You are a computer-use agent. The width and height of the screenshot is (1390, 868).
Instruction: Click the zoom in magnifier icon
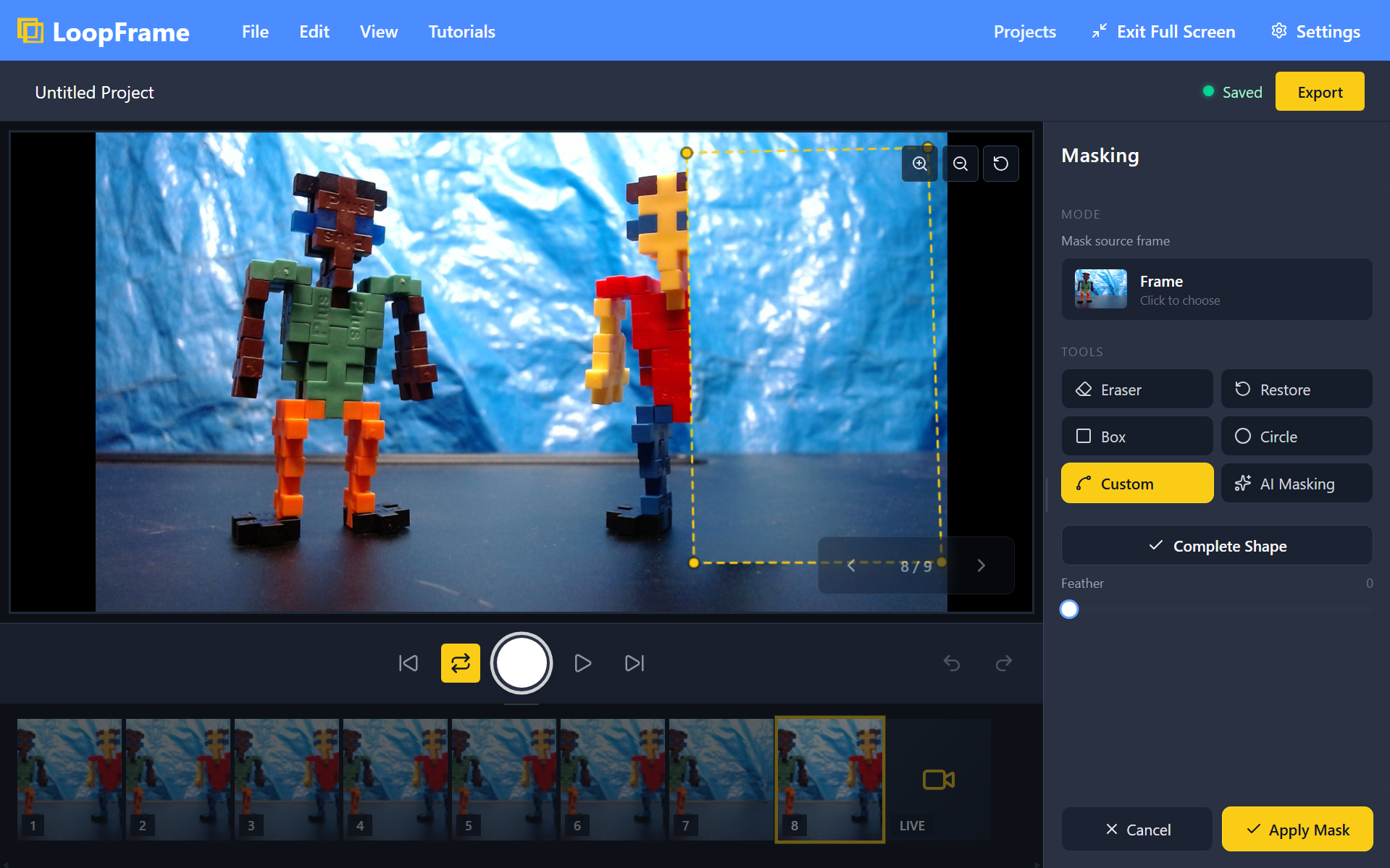click(x=919, y=164)
